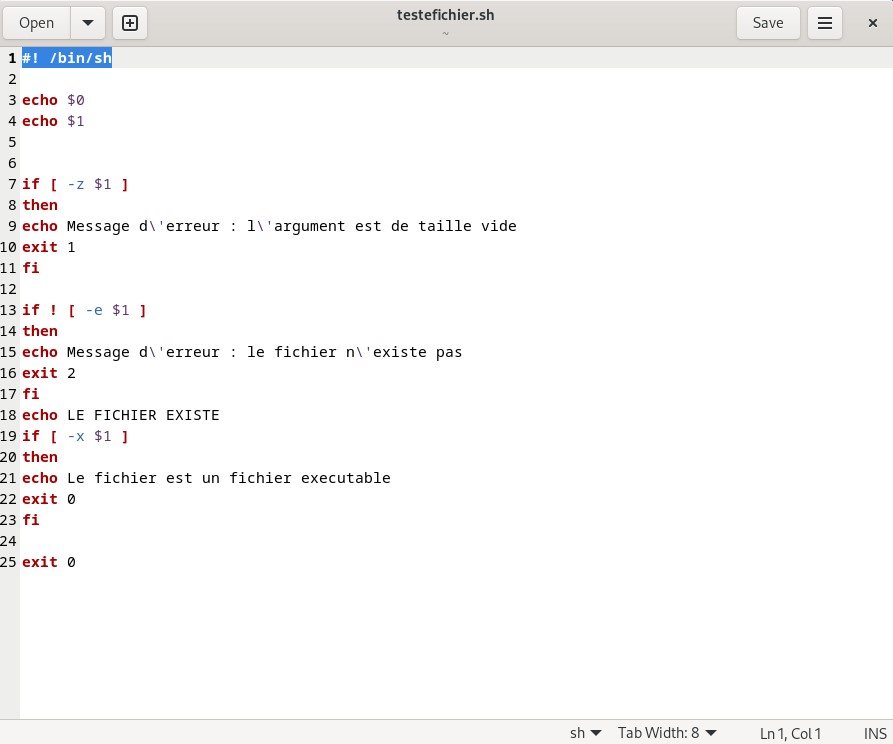Click the testefichier.sh title in the header bar
893x744 pixels.
click(446, 15)
